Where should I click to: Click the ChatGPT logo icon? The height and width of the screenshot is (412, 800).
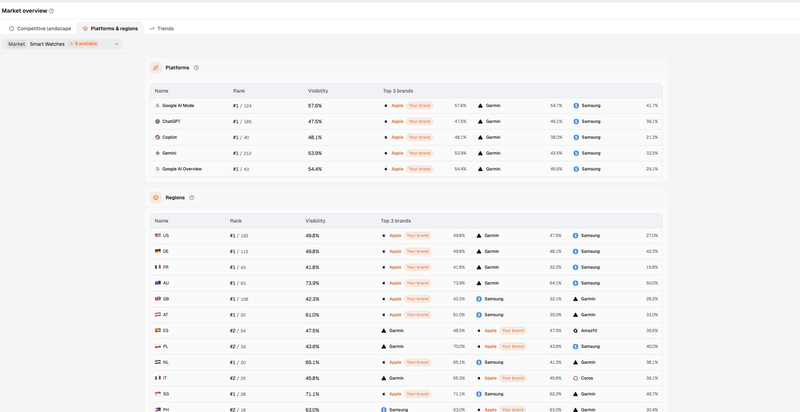pyautogui.click(x=158, y=121)
